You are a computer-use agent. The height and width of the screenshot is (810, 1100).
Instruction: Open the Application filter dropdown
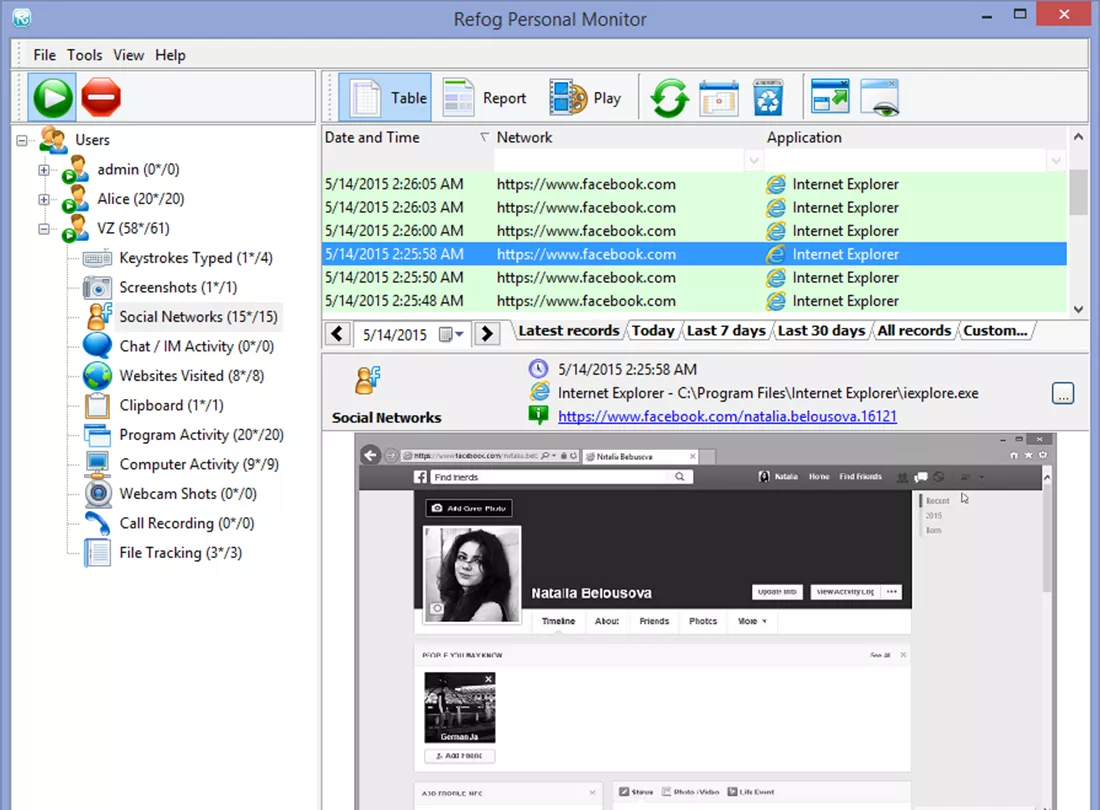coord(1056,161)
